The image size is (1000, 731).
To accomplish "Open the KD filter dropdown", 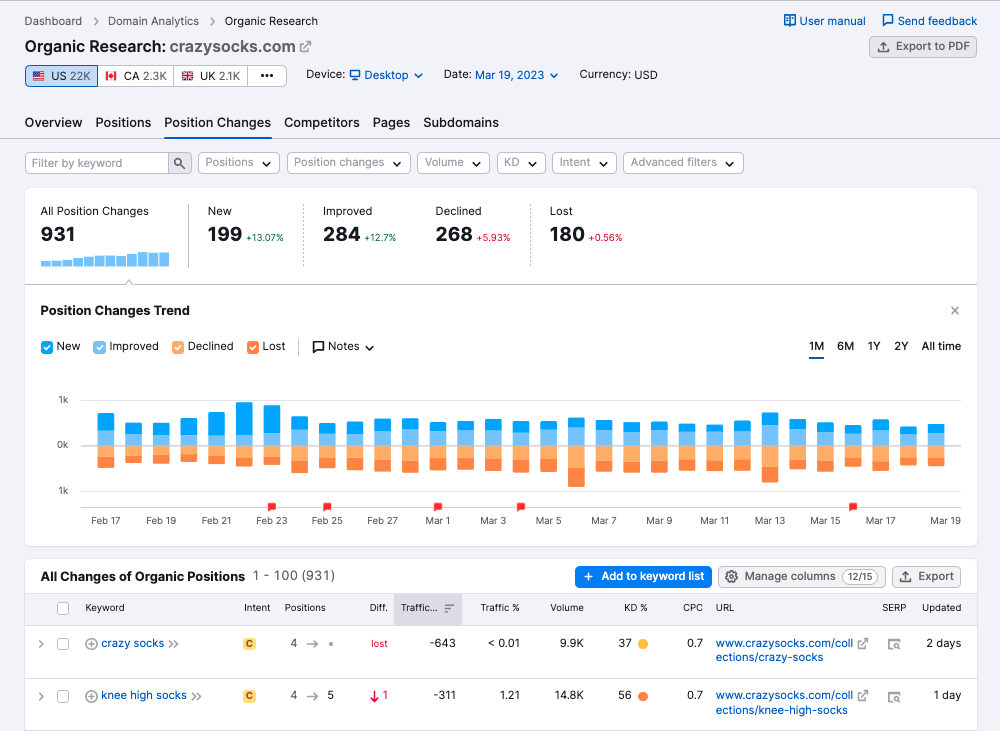I will [521, 163].
